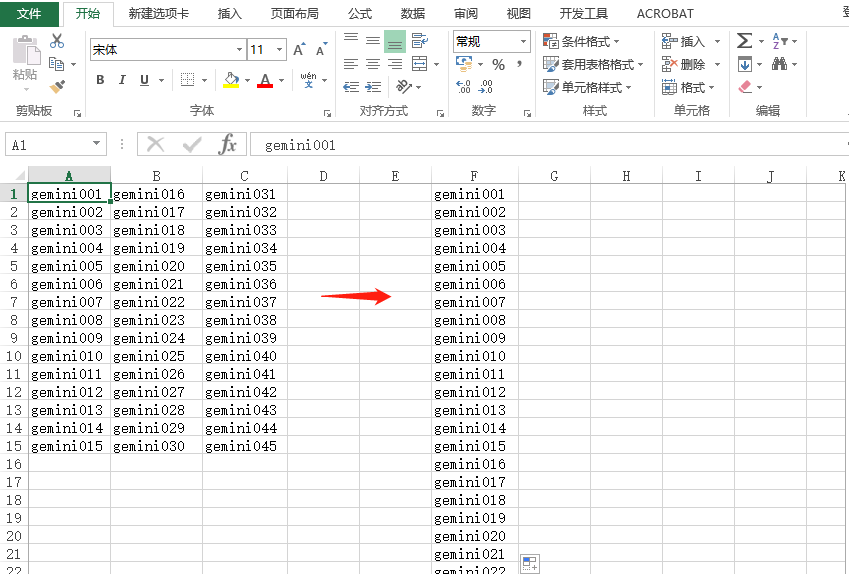Click the 套用表格格式 button
This screenshot has width=849, height=574.
(593, 64)
